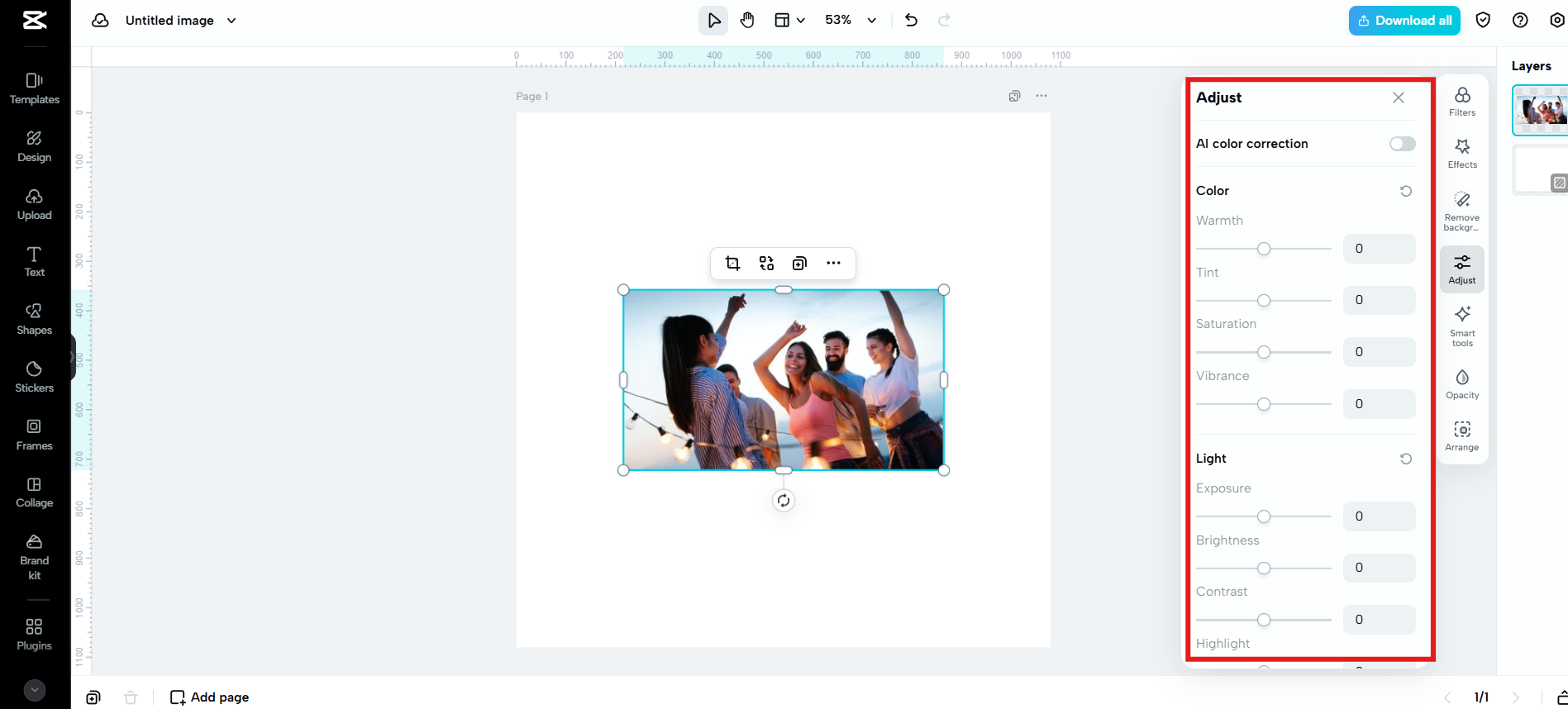Reset the Light adjustments
The height and width of the screenshot is (709, 1568).
pyautogui.click(x=1406, y=459)
